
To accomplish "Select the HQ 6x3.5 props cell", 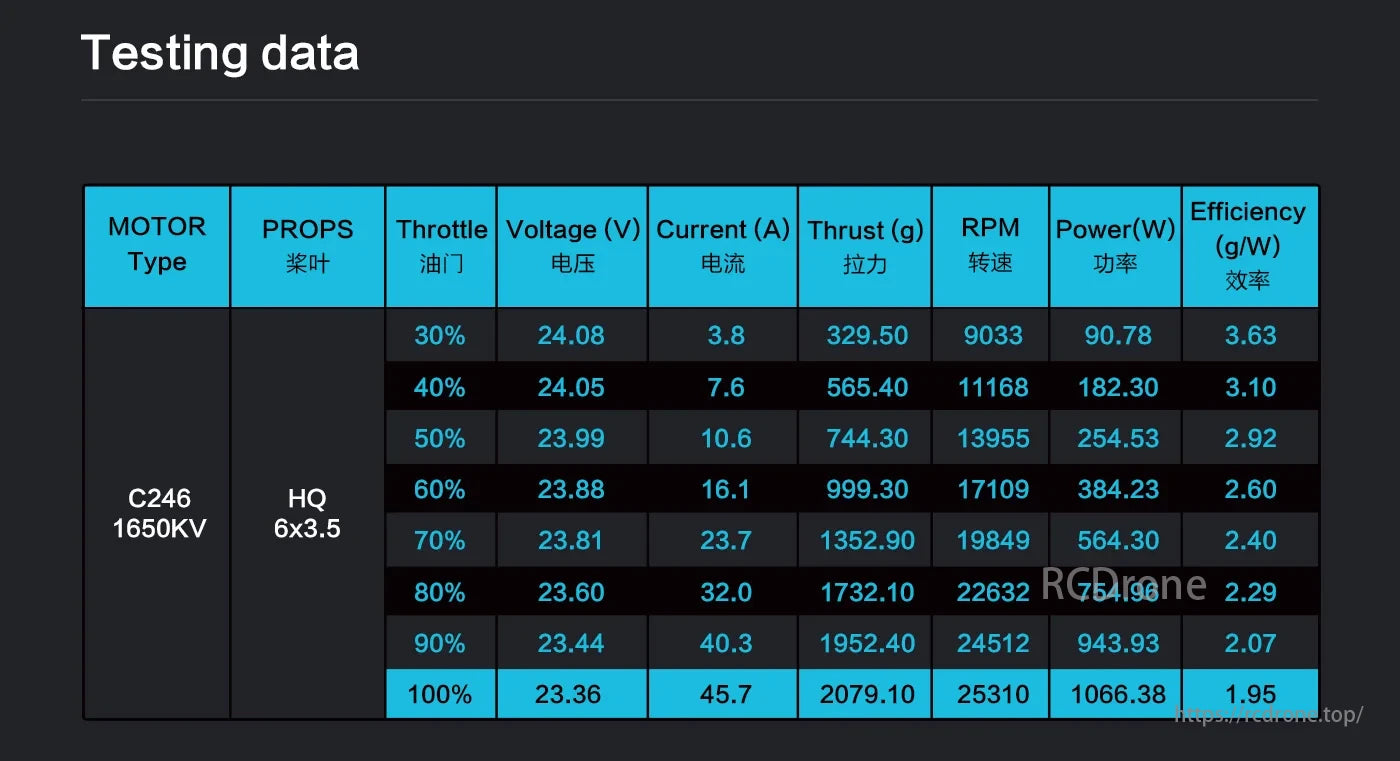I will click(307, 513).
